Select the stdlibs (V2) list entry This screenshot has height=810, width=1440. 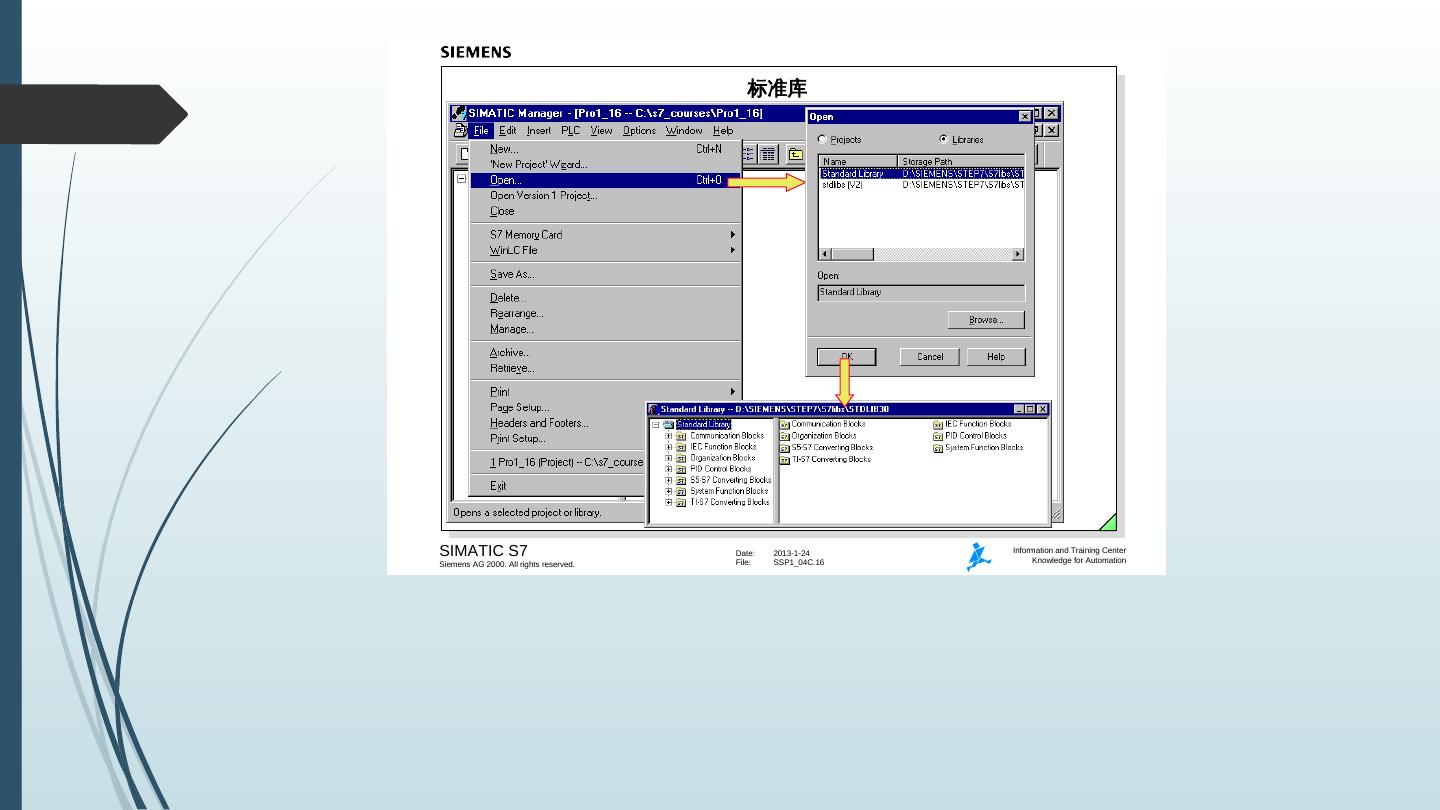842,185
